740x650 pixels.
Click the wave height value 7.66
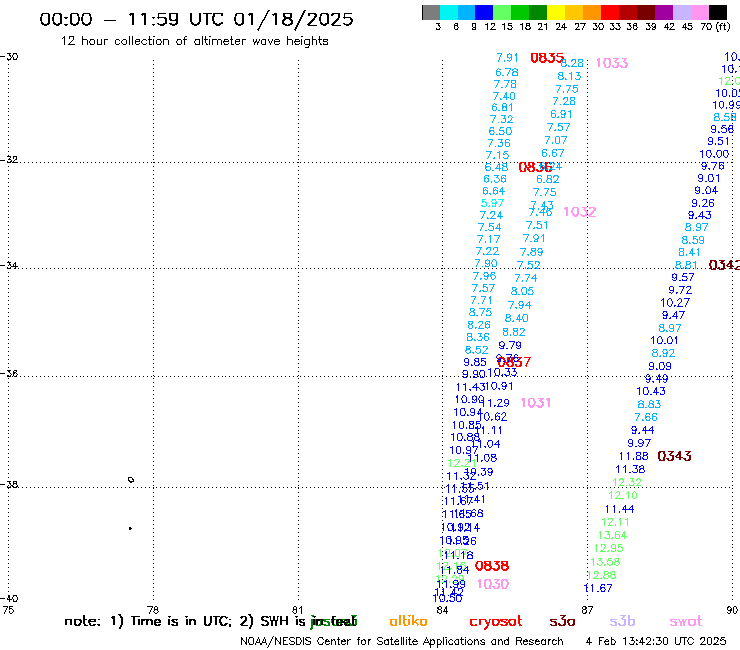pyautogui.click(x=646, y=417)
